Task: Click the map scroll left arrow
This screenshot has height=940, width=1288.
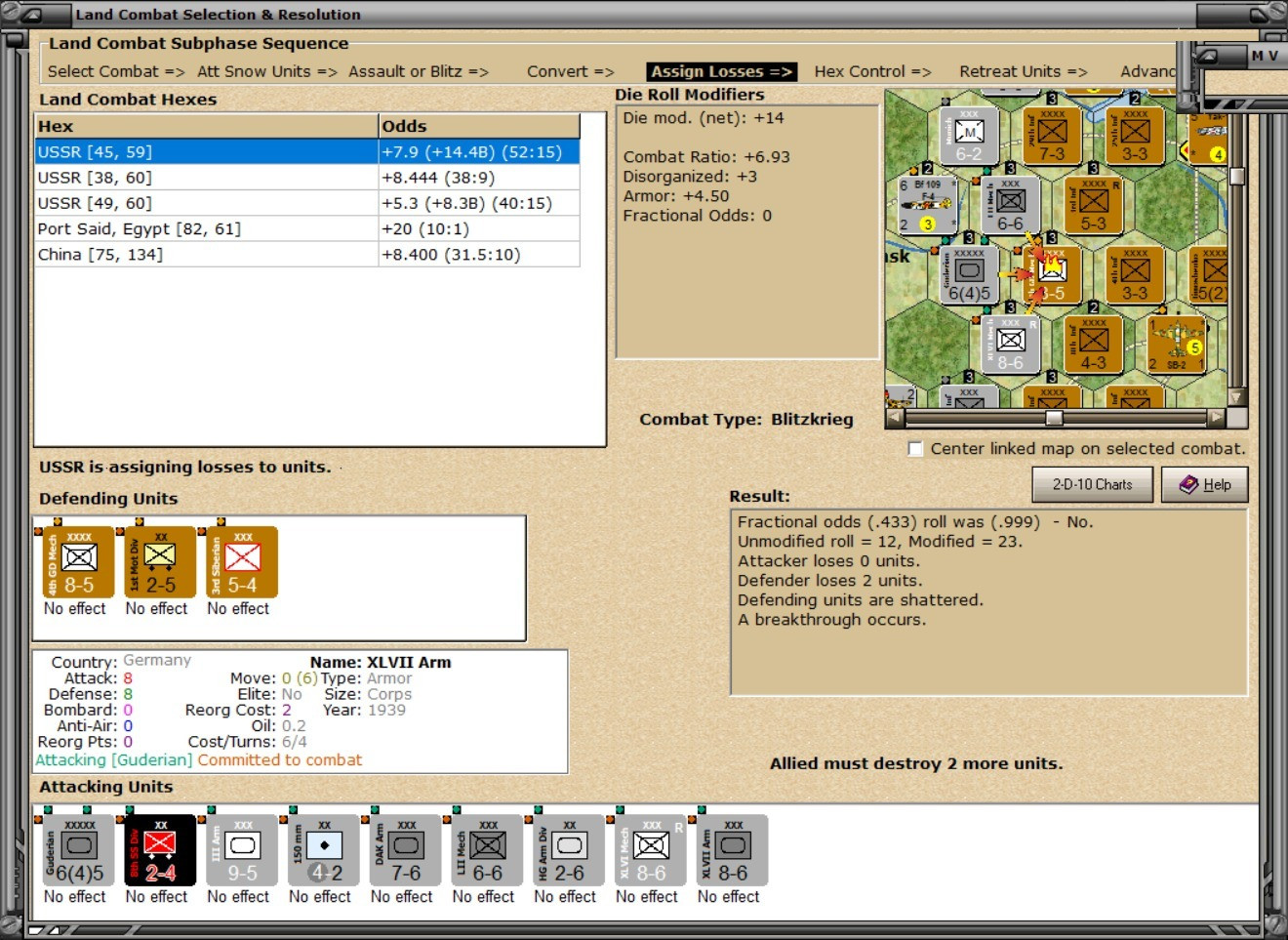Action: coord(896,418)
